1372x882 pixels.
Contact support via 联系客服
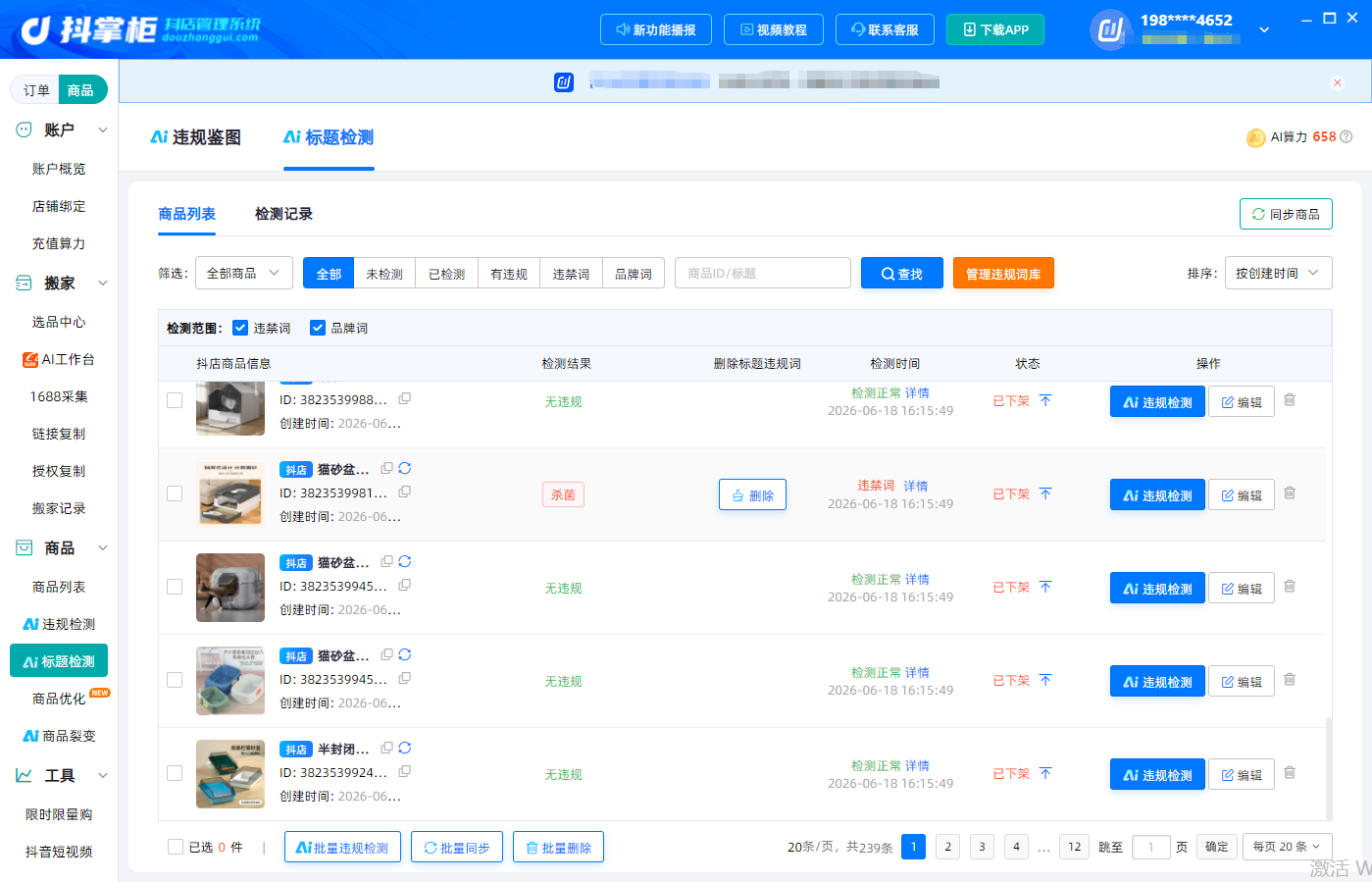pos(885,29)
